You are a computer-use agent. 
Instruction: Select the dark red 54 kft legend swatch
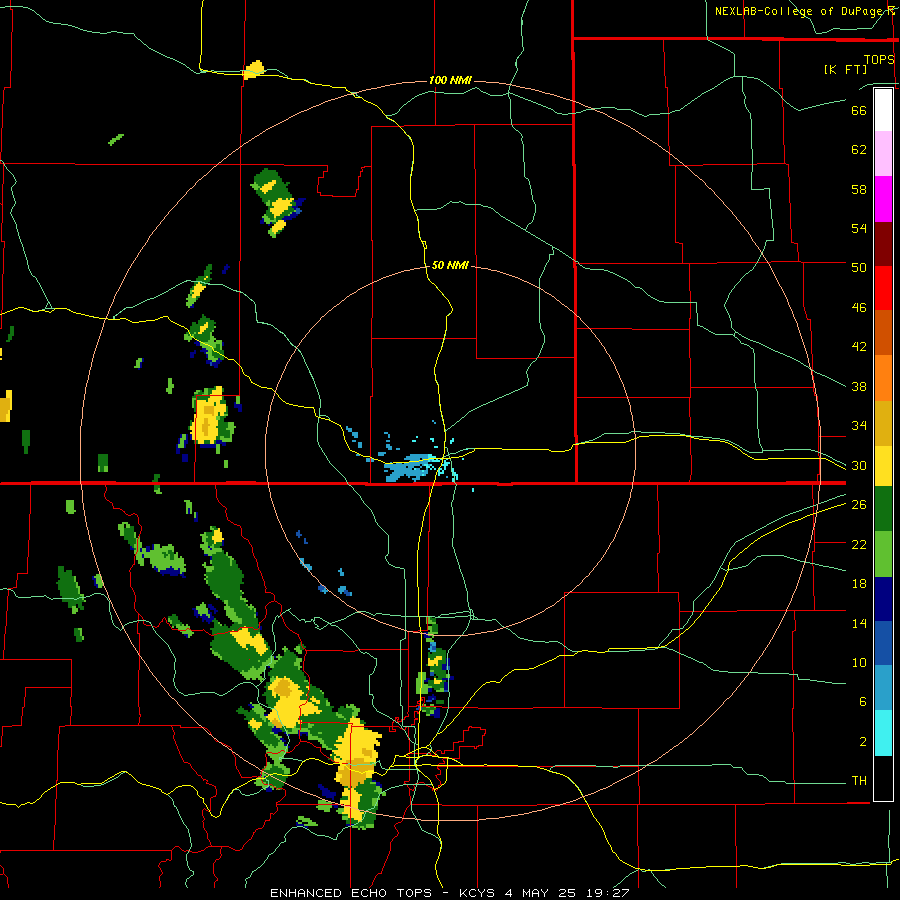pos(883,243)
